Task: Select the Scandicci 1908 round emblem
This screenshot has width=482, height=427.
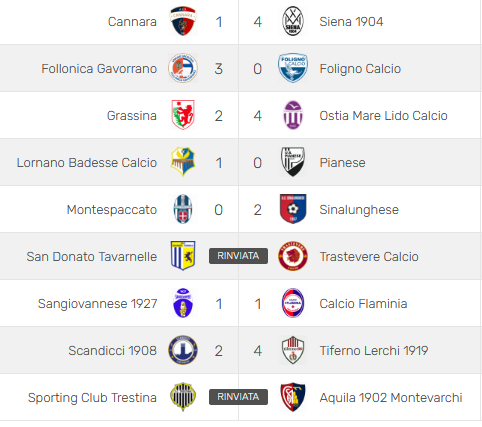Action: click(x=183, y=350)
